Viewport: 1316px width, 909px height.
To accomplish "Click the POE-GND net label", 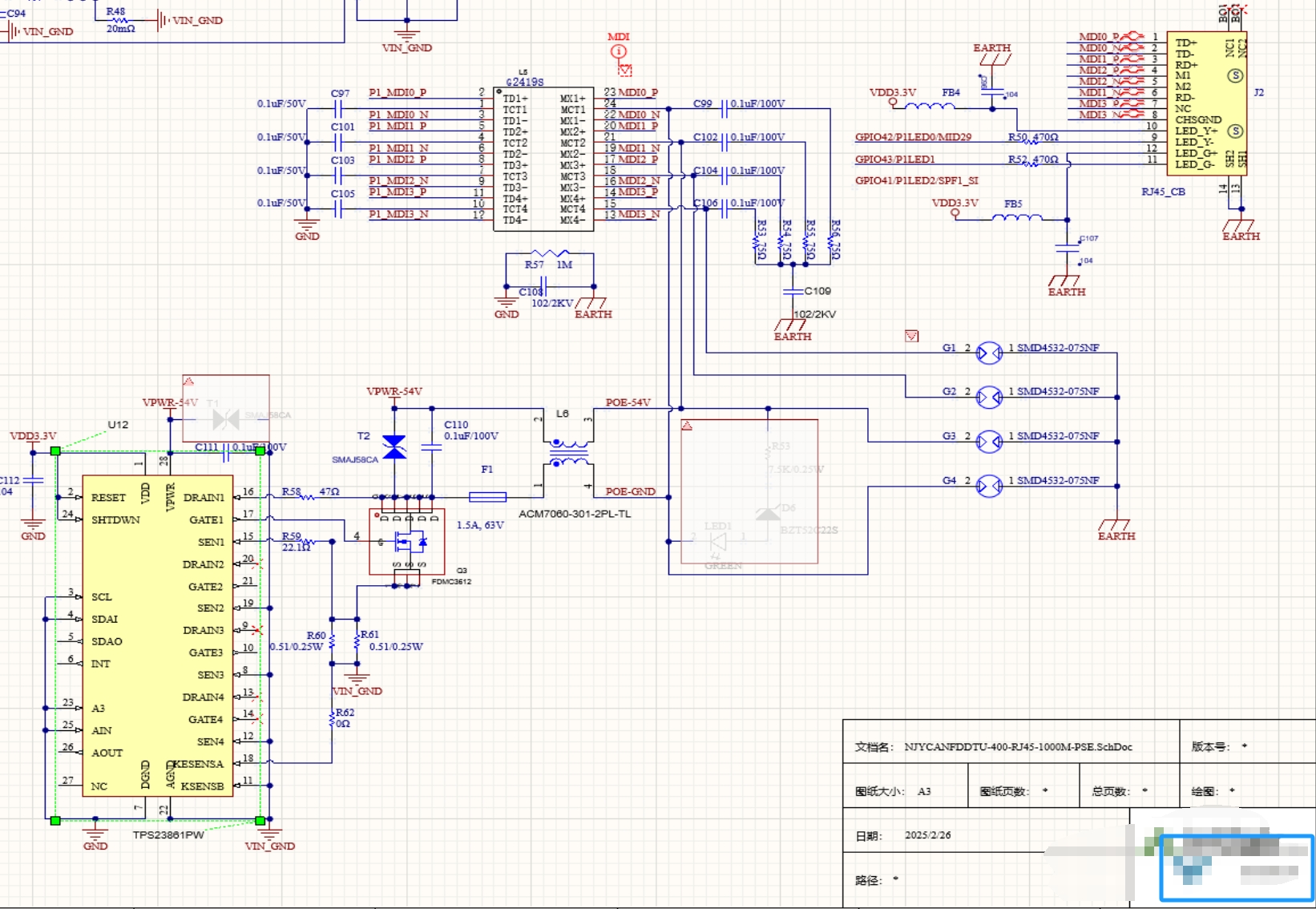I will 630,491.
